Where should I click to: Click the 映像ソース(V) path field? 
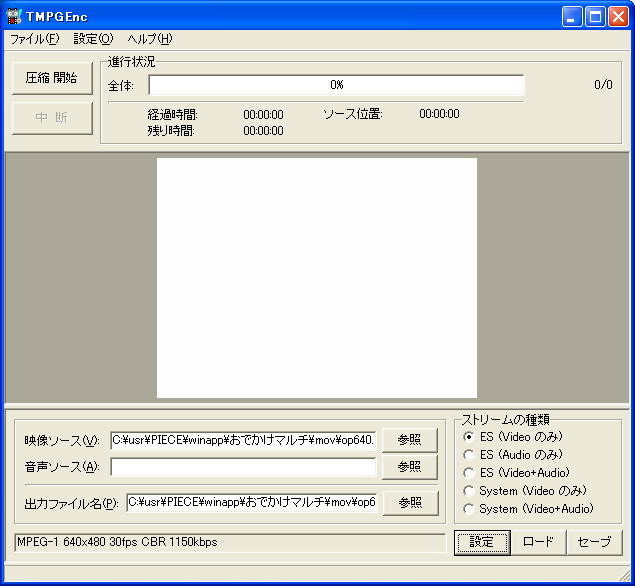pos(243,440)
